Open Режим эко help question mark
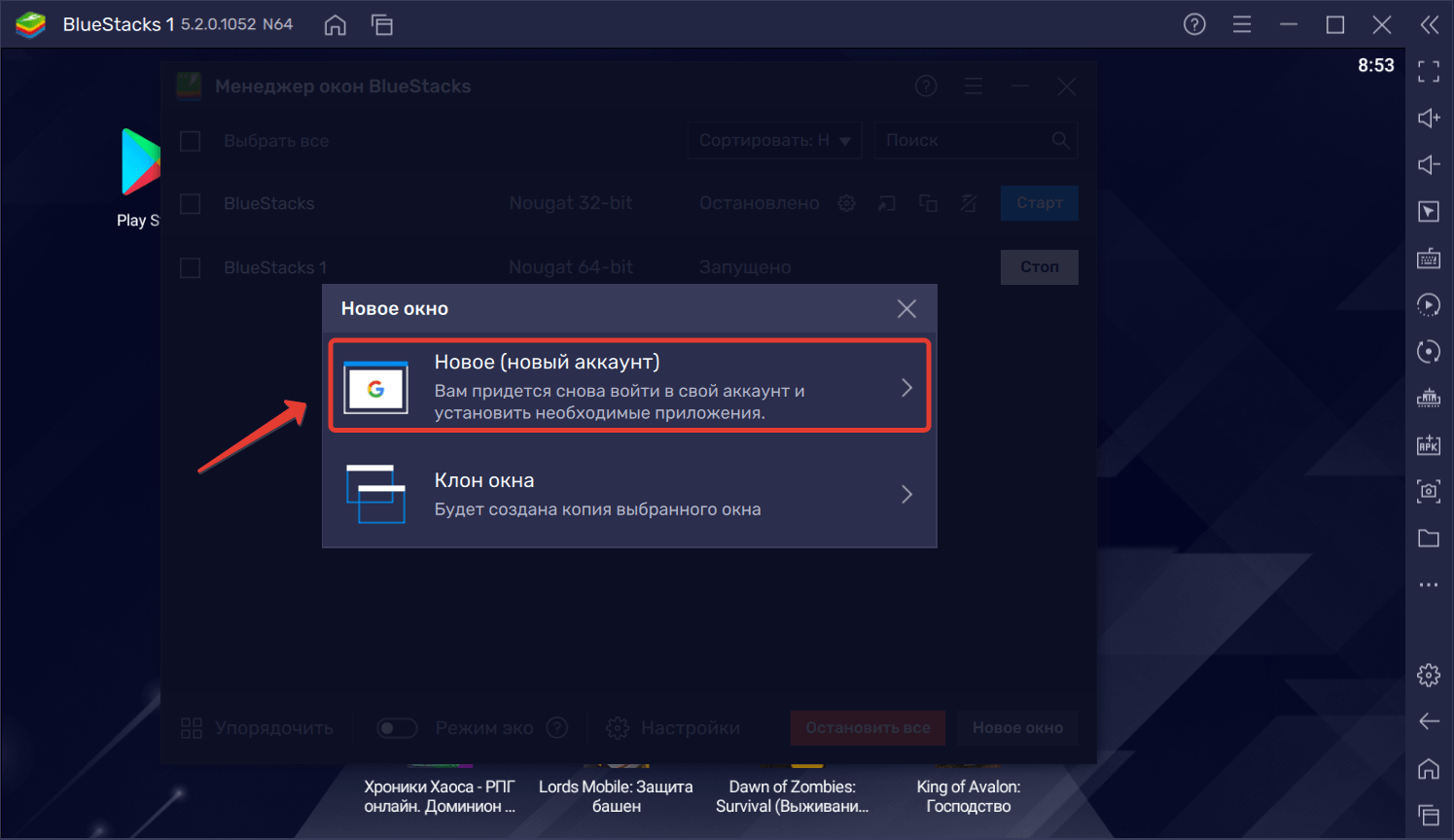1454x840 pixels. pyautogui.click(x=556, y=727)
